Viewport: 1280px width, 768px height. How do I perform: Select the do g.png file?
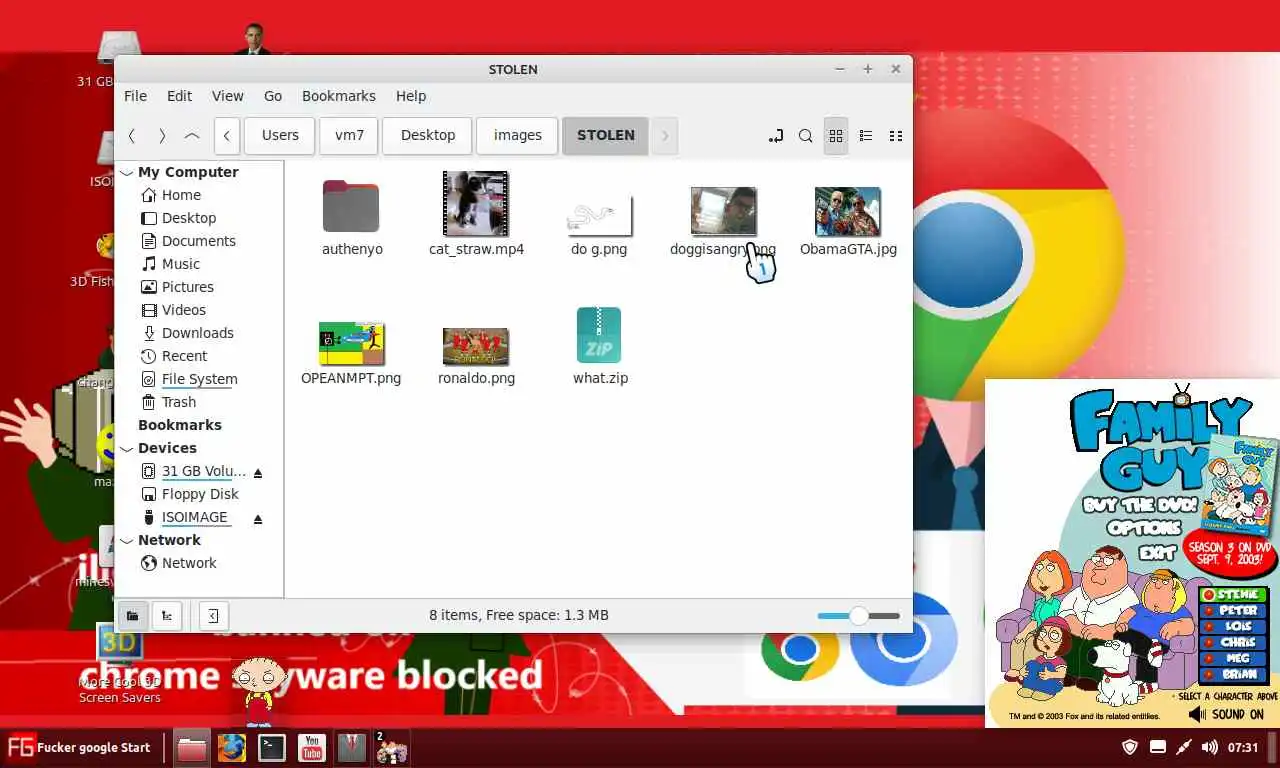(x=599, y=226)
